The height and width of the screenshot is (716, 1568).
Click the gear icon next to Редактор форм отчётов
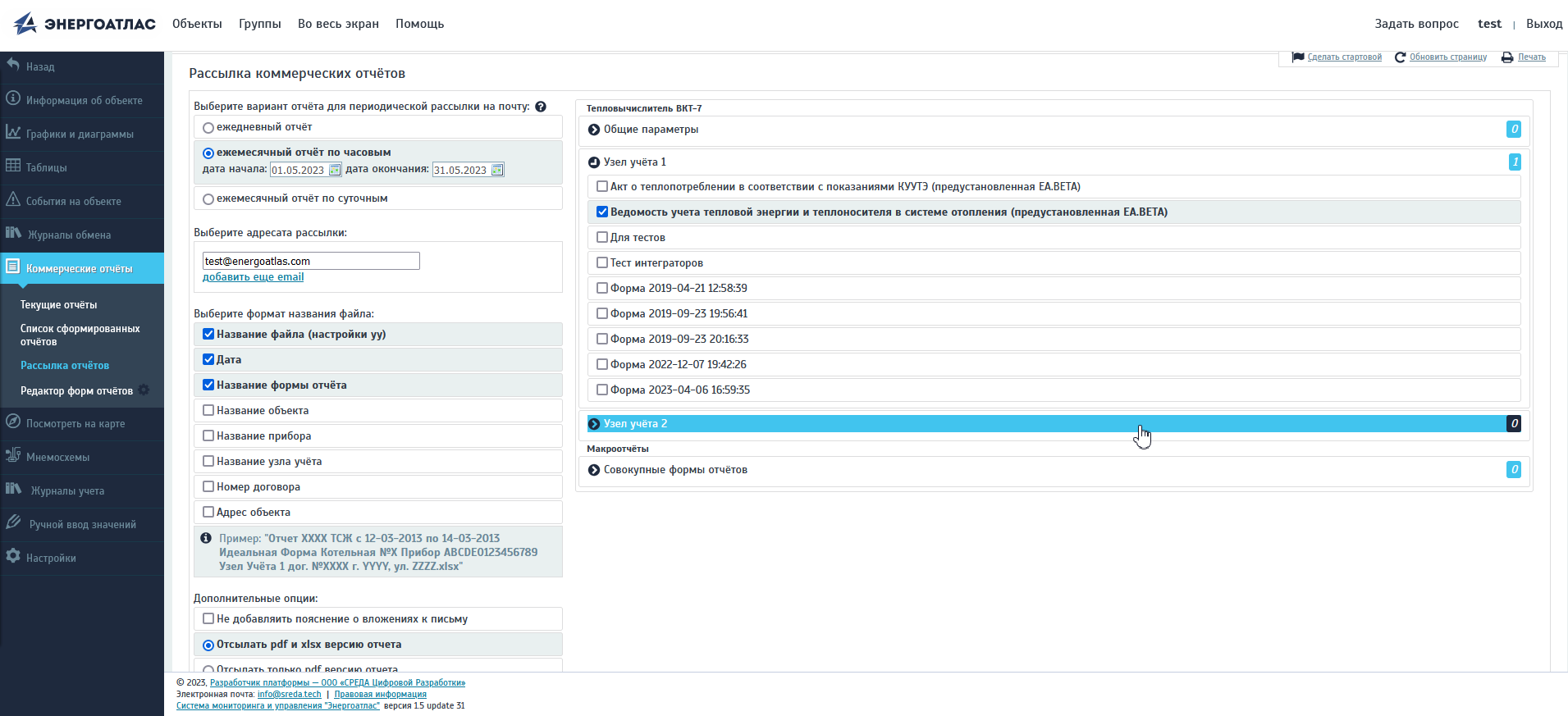coord(144,390)
